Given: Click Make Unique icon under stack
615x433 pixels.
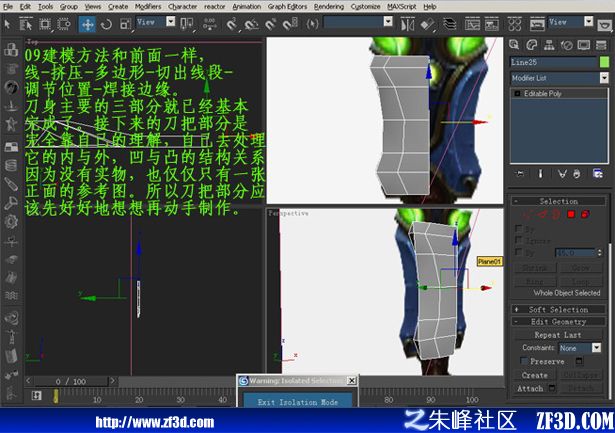Looking at the screenshot, I should pyautogui.click(x=562, y=173).
